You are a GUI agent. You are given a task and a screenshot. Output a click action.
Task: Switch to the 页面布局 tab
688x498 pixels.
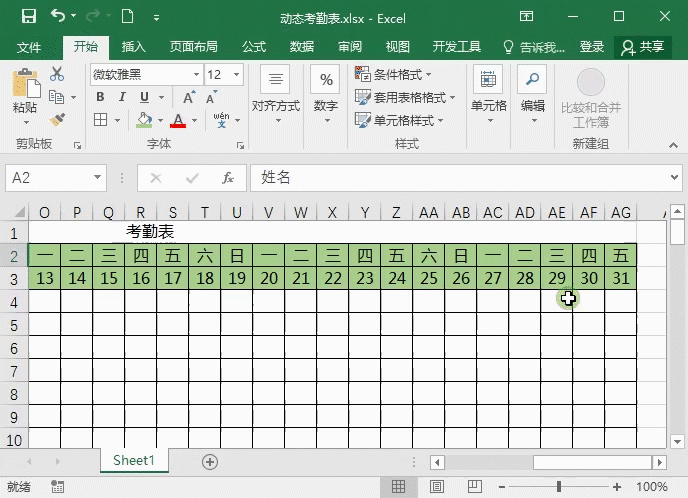point(194,47)
